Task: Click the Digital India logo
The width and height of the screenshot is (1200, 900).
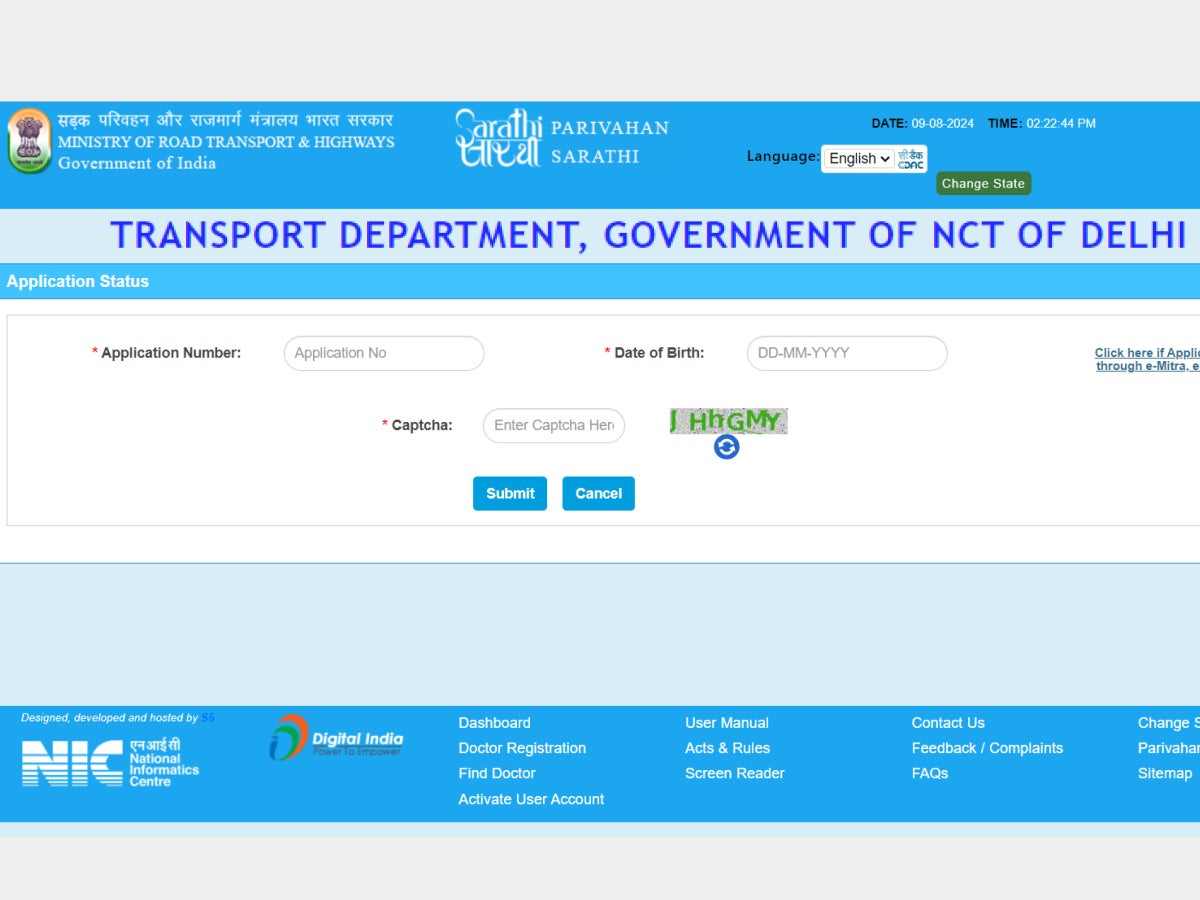Action: tap(335, 740)
